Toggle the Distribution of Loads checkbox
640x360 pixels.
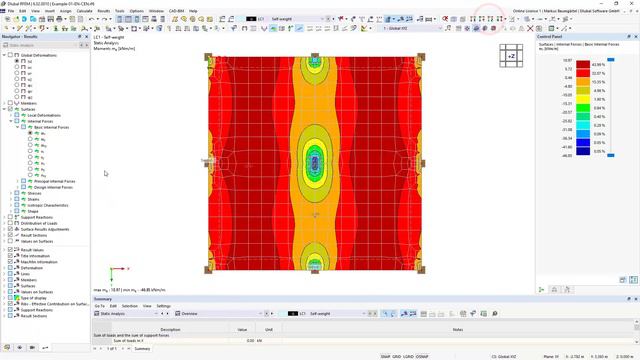(x=10, y=223)
